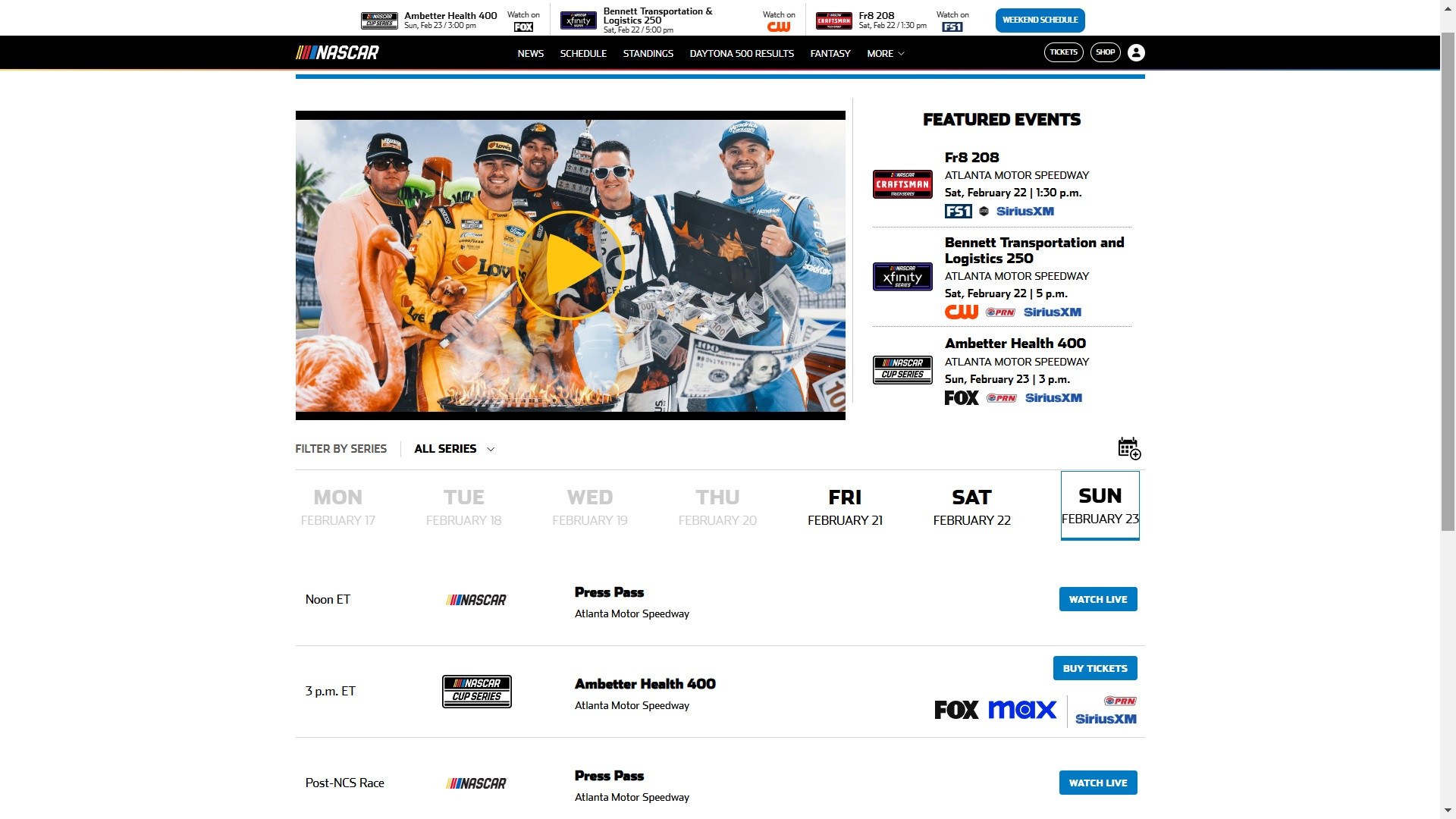Click PRN logo in schedule row
This screenshot has height=819, width=1456.
click(x=1120, y=701)
